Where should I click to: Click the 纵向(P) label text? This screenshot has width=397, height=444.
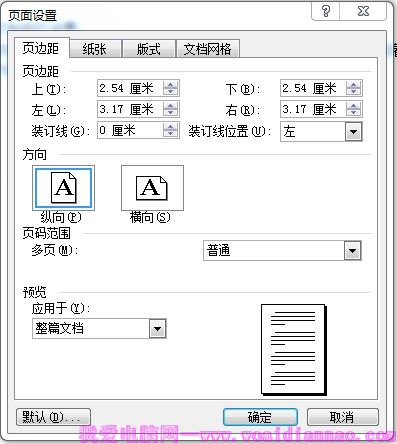coord(61,218)
